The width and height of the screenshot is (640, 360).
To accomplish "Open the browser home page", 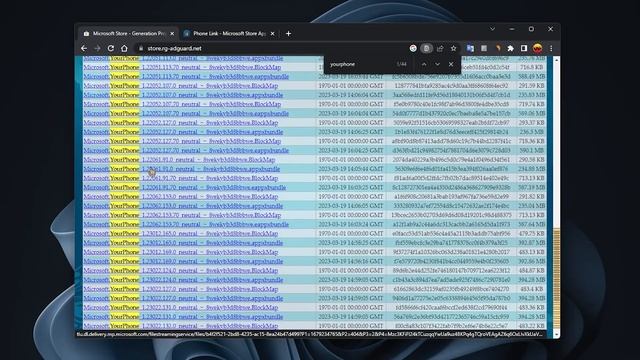I will coord(124,48).
